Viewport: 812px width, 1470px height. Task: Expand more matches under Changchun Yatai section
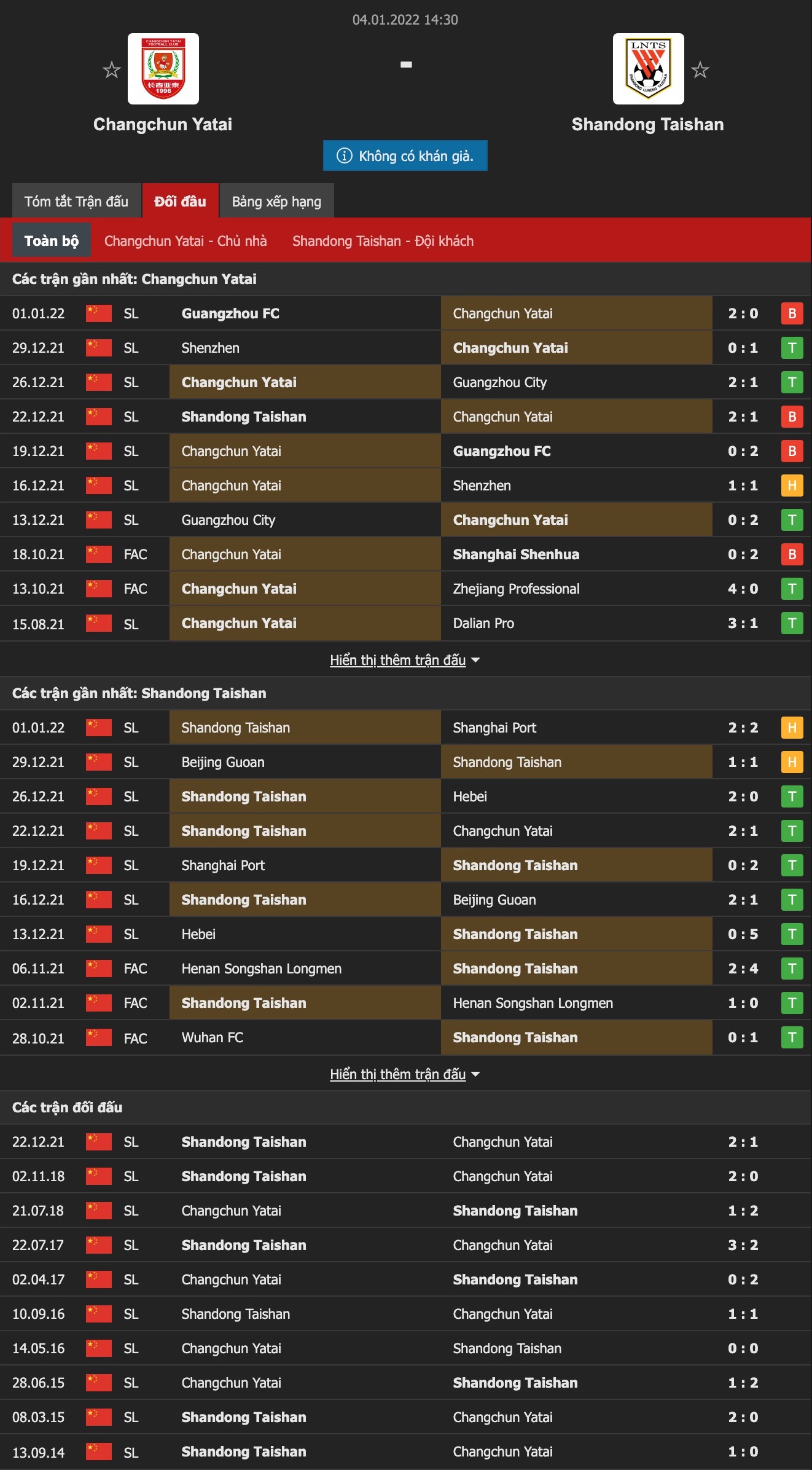[x=405, y=660]
